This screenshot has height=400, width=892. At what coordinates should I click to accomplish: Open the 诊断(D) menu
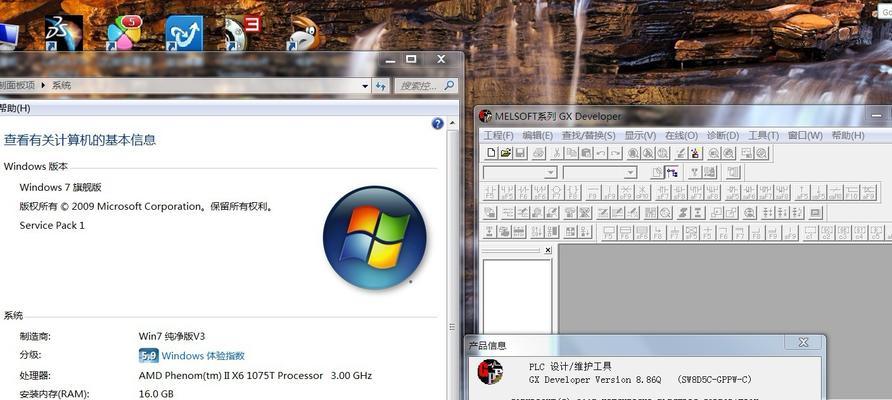(722, 135)
